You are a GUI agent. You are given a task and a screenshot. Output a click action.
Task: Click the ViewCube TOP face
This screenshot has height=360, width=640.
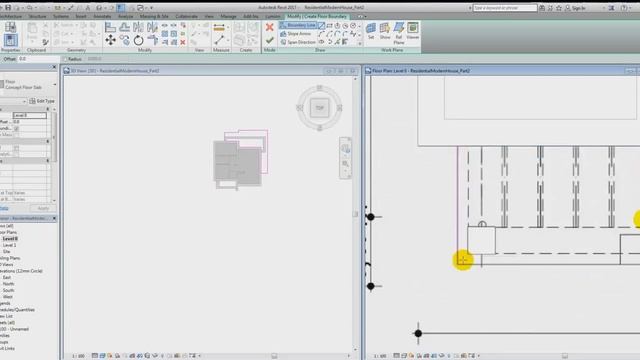(x=319, y=108)
